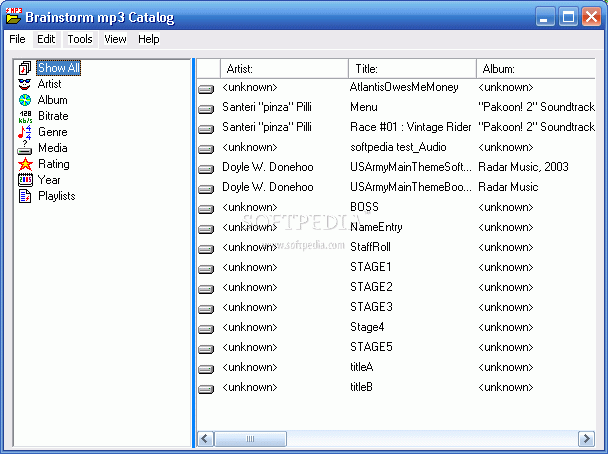Sort by the Album: column header

point(536,69)
